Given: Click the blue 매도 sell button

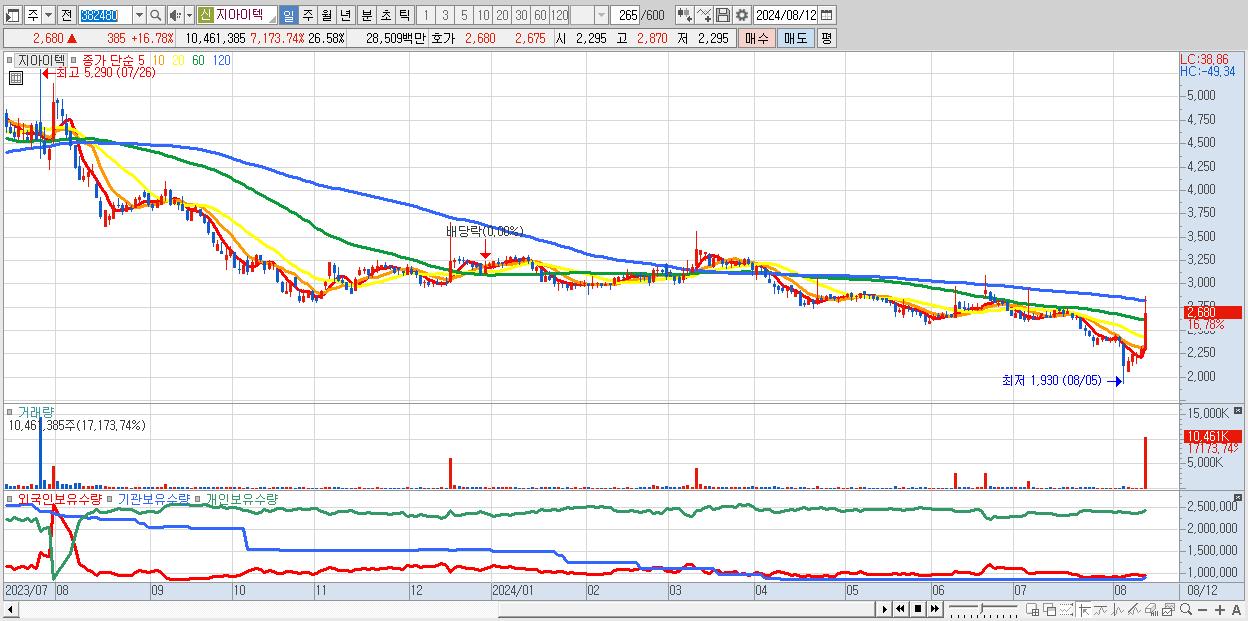Looking at the screenshot, I should pos(795,38).
